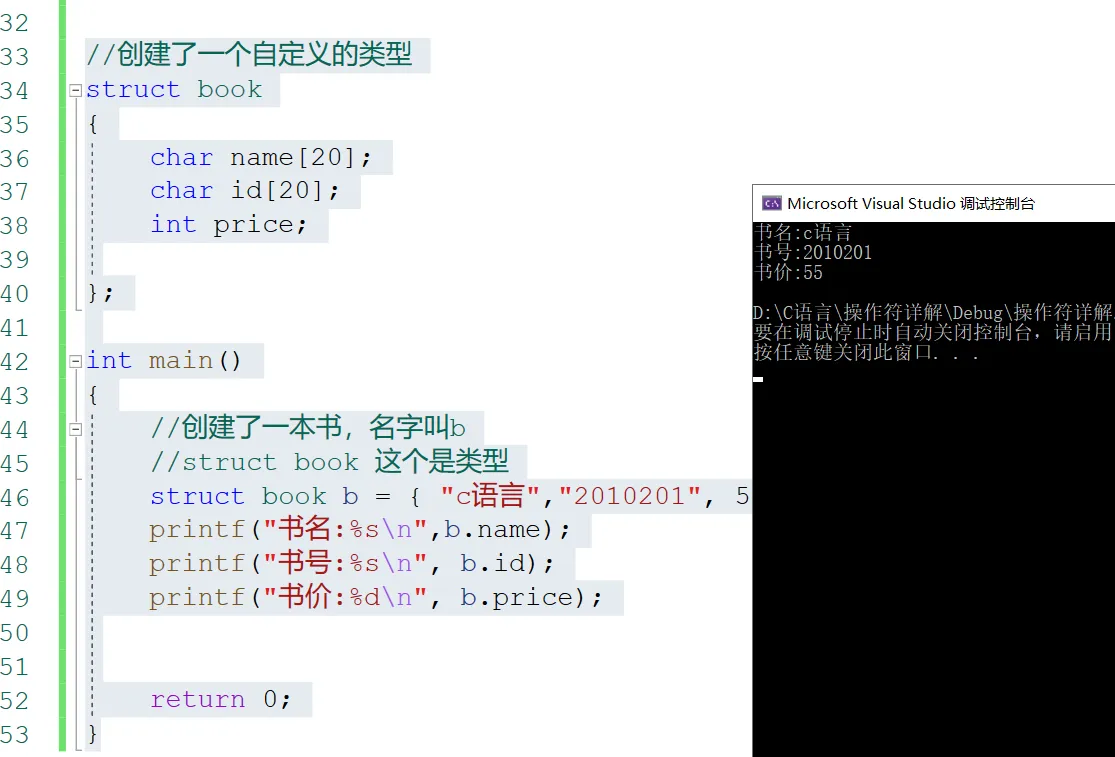Click the printf call printing b.id
This screenshot has width=1115, height=757.
[351, 564]
